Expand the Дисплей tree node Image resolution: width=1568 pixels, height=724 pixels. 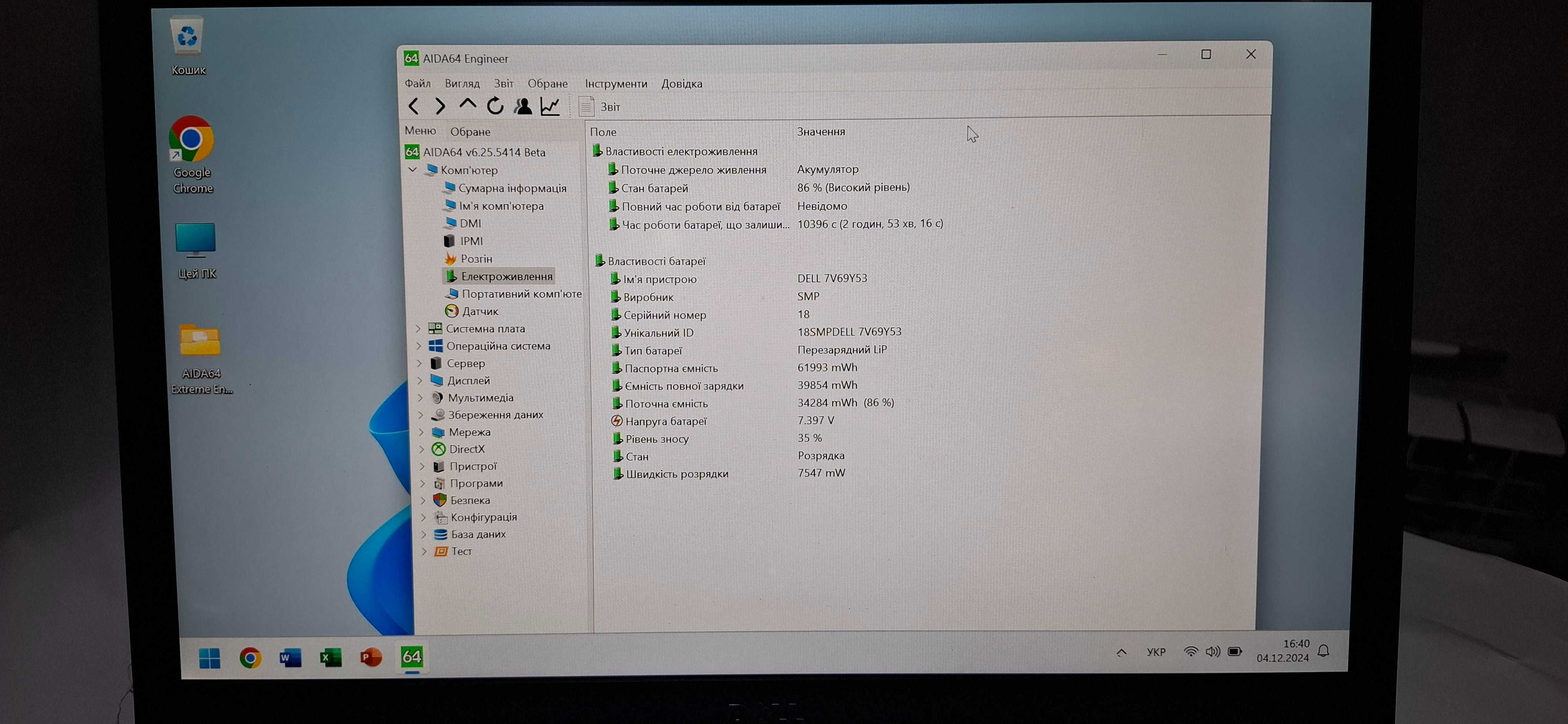(420, 380)
